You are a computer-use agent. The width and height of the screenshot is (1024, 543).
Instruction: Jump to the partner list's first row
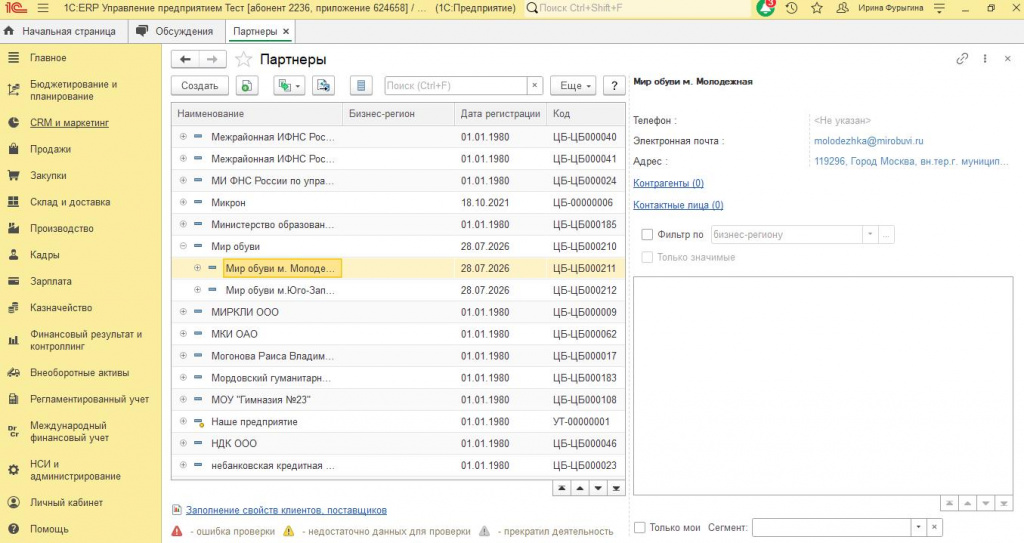[562, 488]
